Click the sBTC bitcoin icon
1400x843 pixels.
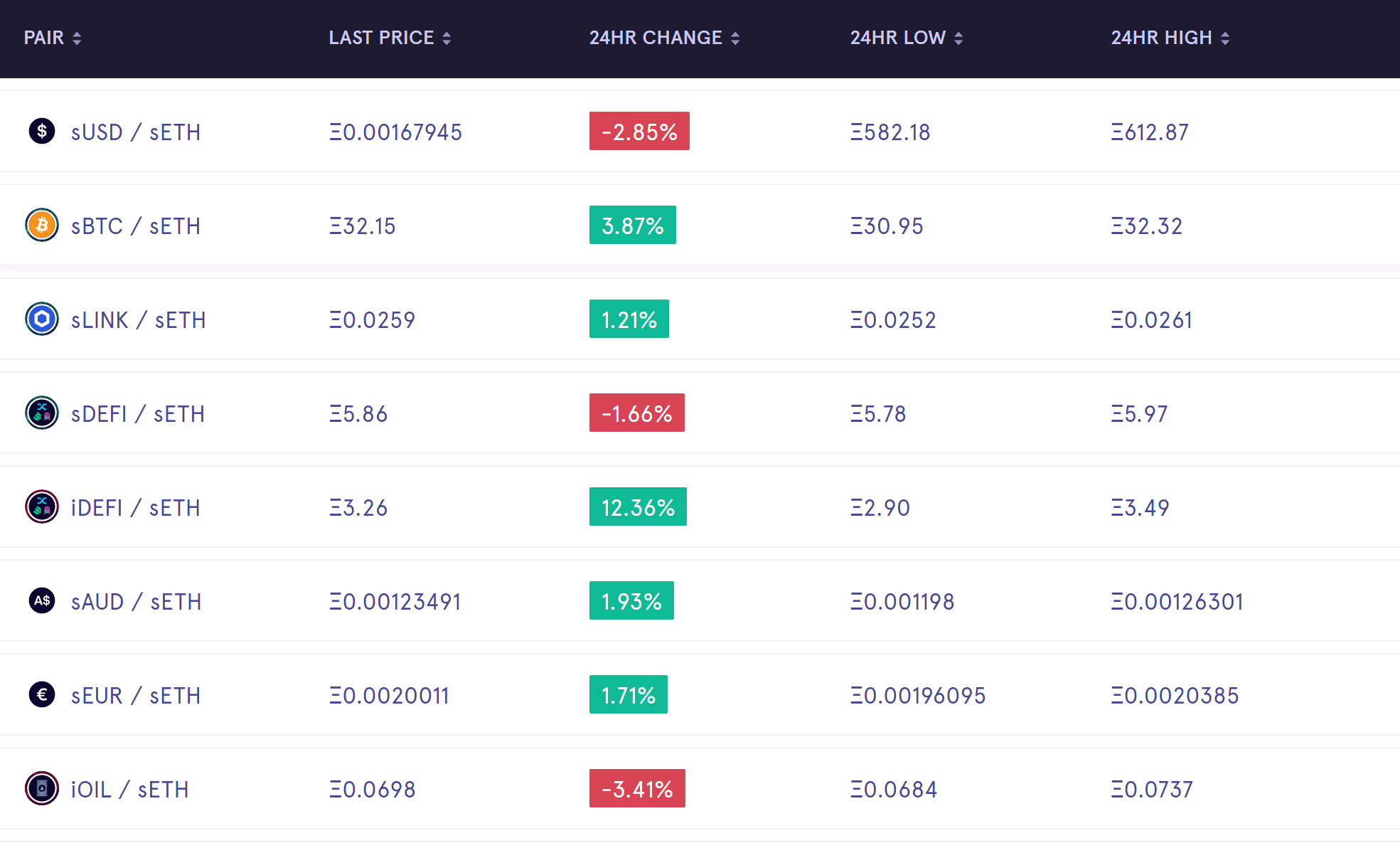point(42,225)
